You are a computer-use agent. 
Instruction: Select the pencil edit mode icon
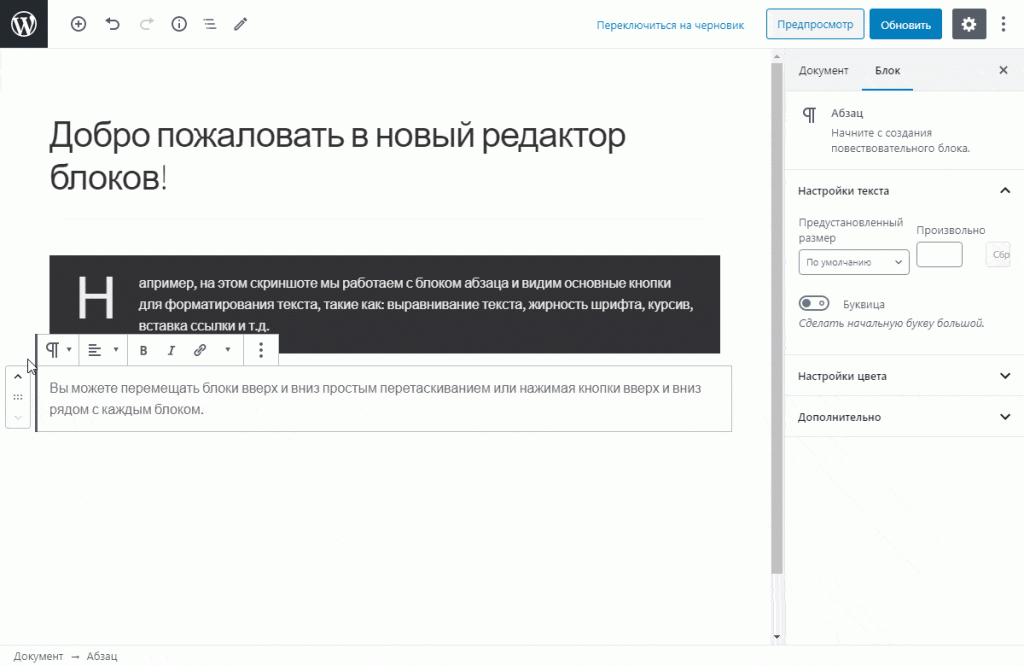pos(240,24)
